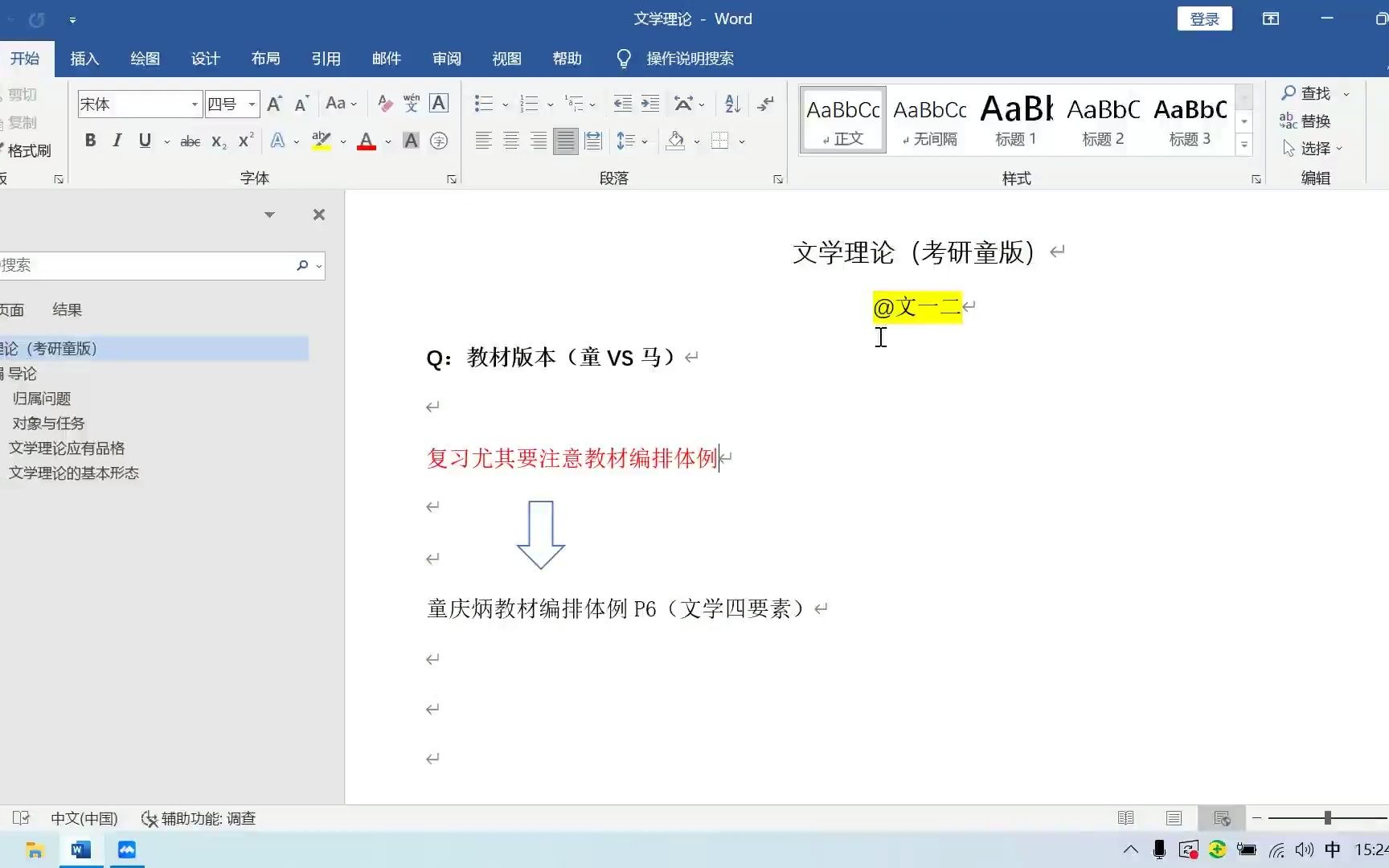Apply character border icon
This screenshot has height=868, width=1389.
click(439, 103)
